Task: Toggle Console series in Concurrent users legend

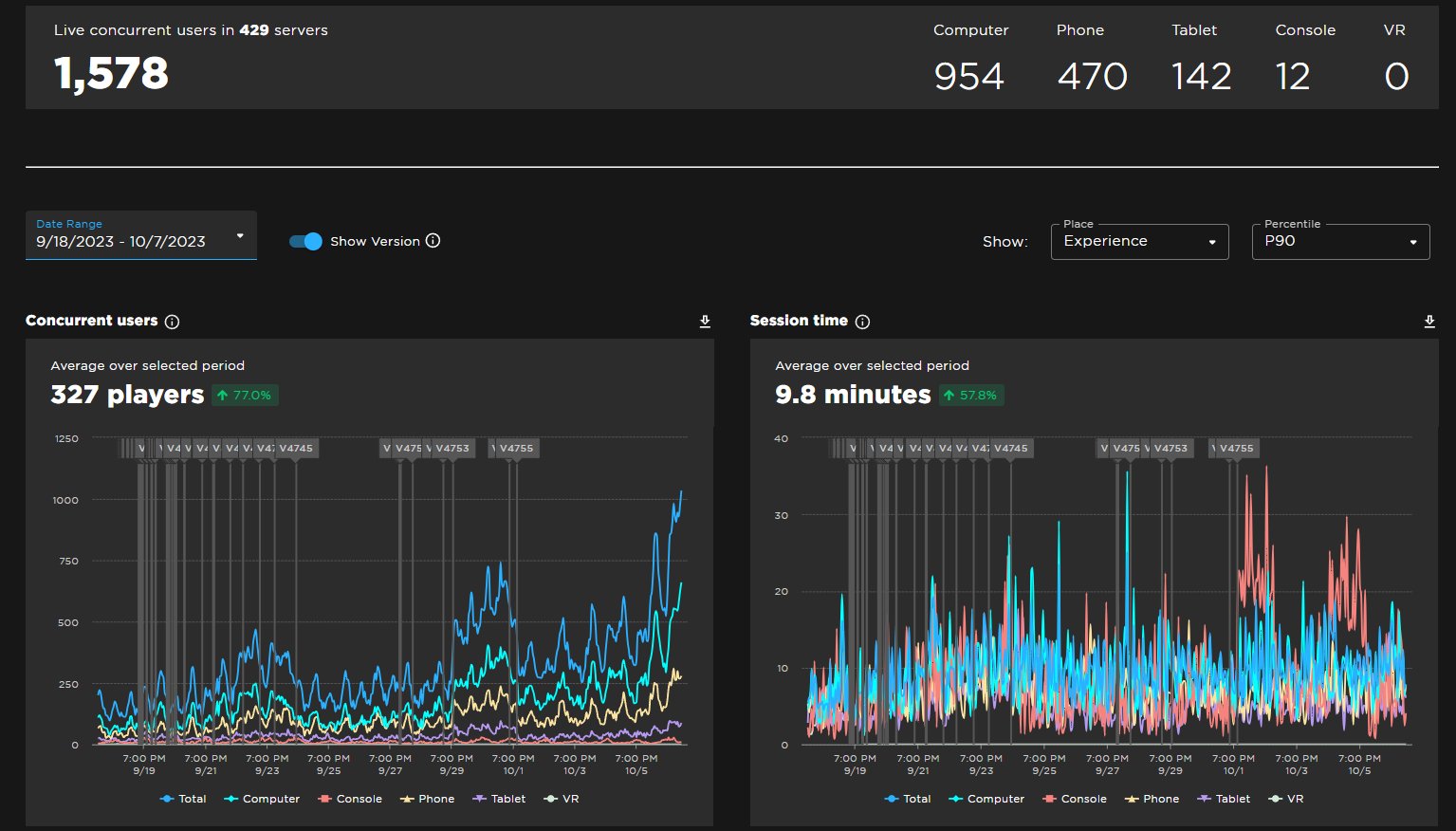Action: click(x=350, y=799)
